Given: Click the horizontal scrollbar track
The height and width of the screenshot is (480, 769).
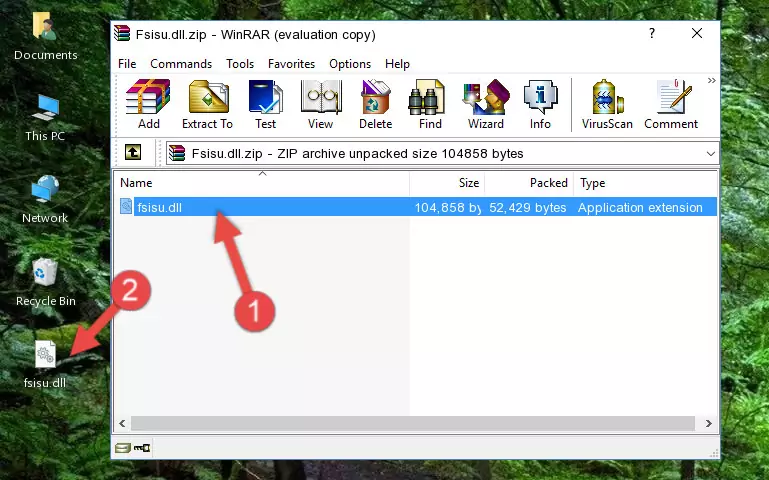Looking at the screenshot, I should [x=413, y=423].
